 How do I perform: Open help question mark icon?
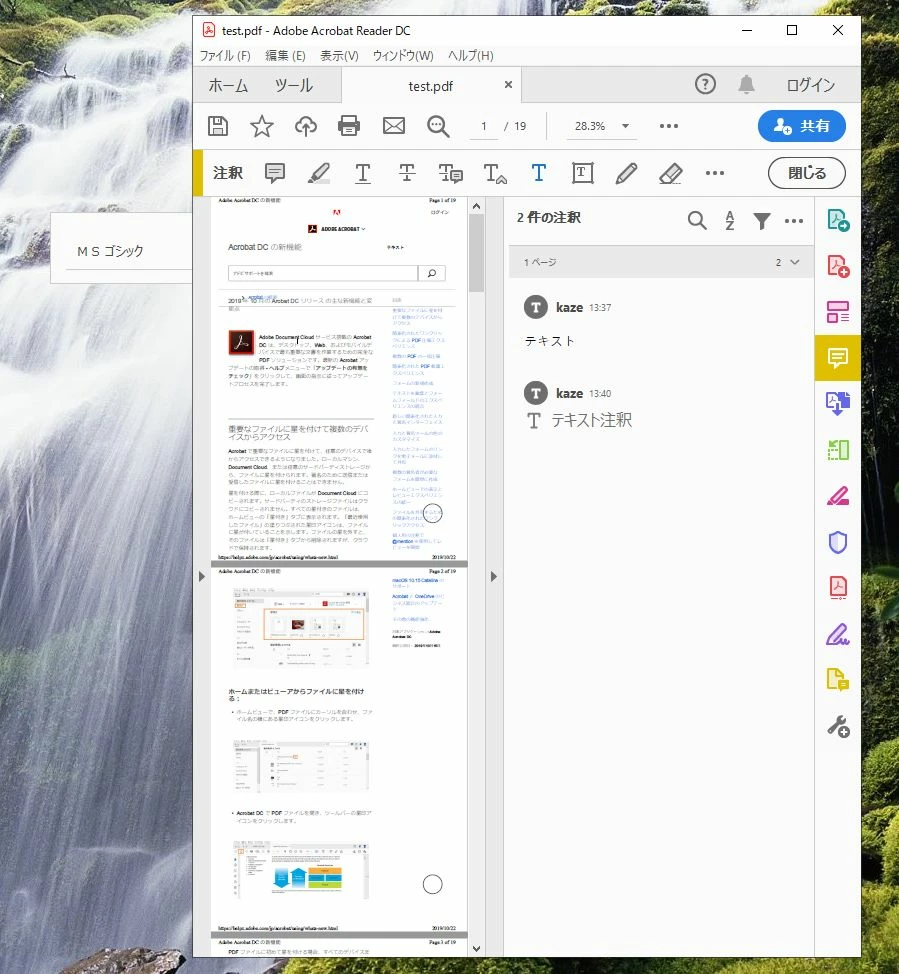pyautogui.click(x=705, y=84)
